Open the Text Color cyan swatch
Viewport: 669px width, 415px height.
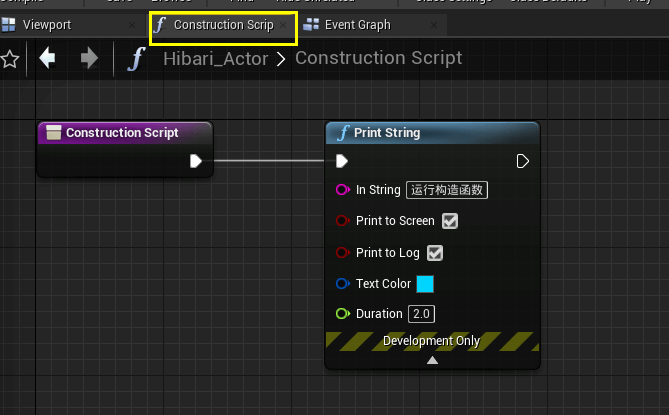[x=425, y=284]
